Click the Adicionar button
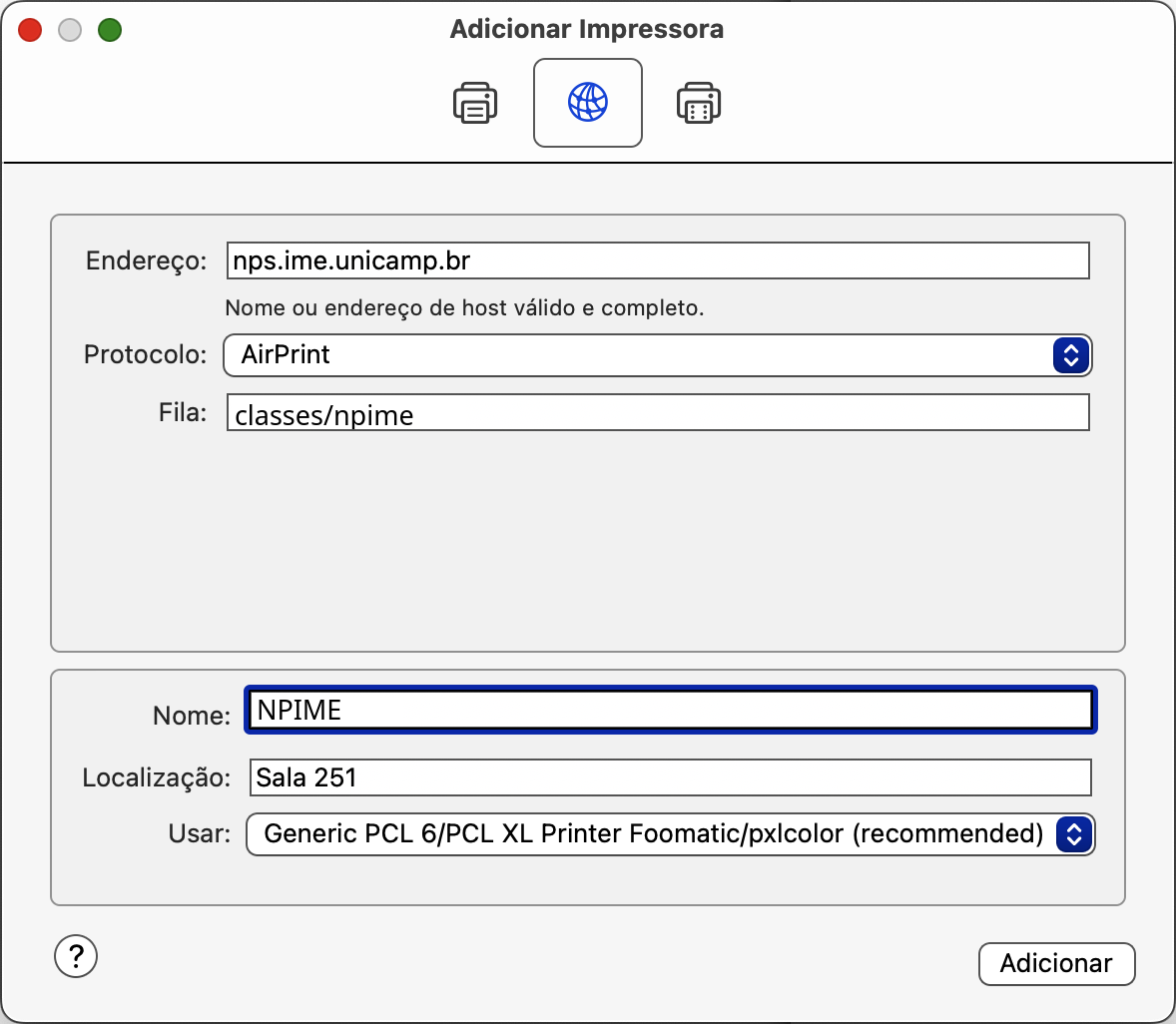Screen dimensions: 1176x1024 point(1056,963)
